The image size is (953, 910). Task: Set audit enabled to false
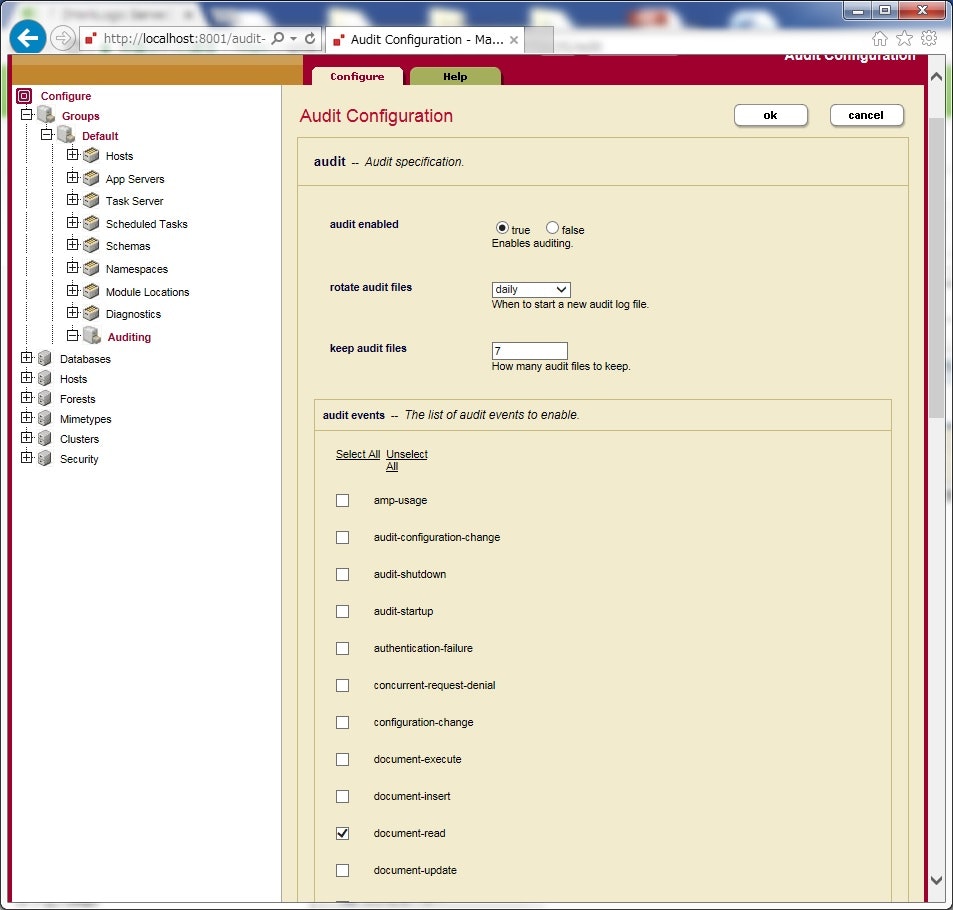point(552,227)
